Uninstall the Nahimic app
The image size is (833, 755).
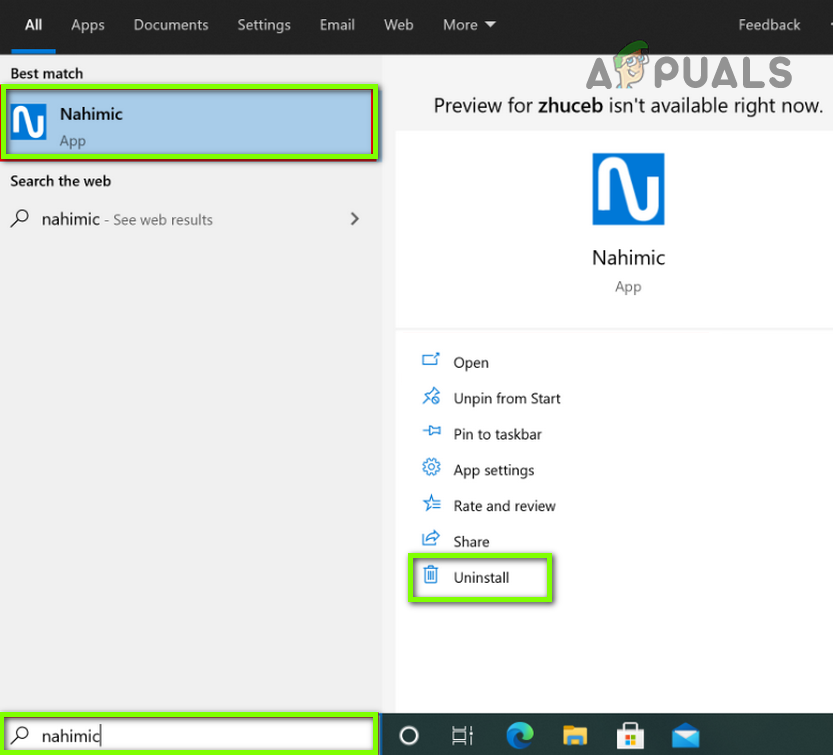click(480, 578)
